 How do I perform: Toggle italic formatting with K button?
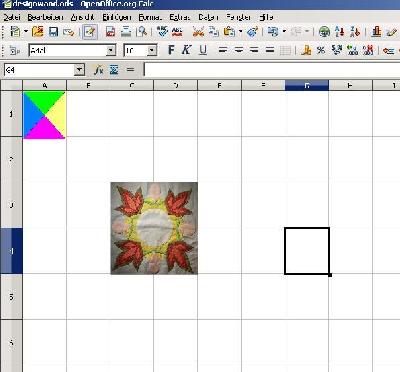(186, 50)
